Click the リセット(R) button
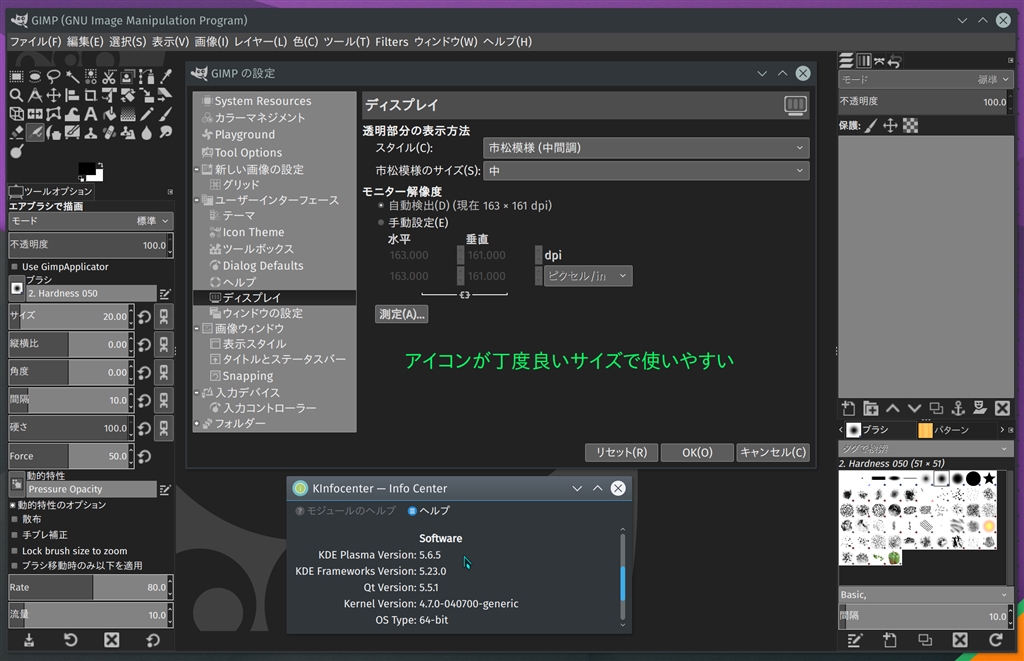The width and height of the screenshot is (1024, 661). click(621, 452)
